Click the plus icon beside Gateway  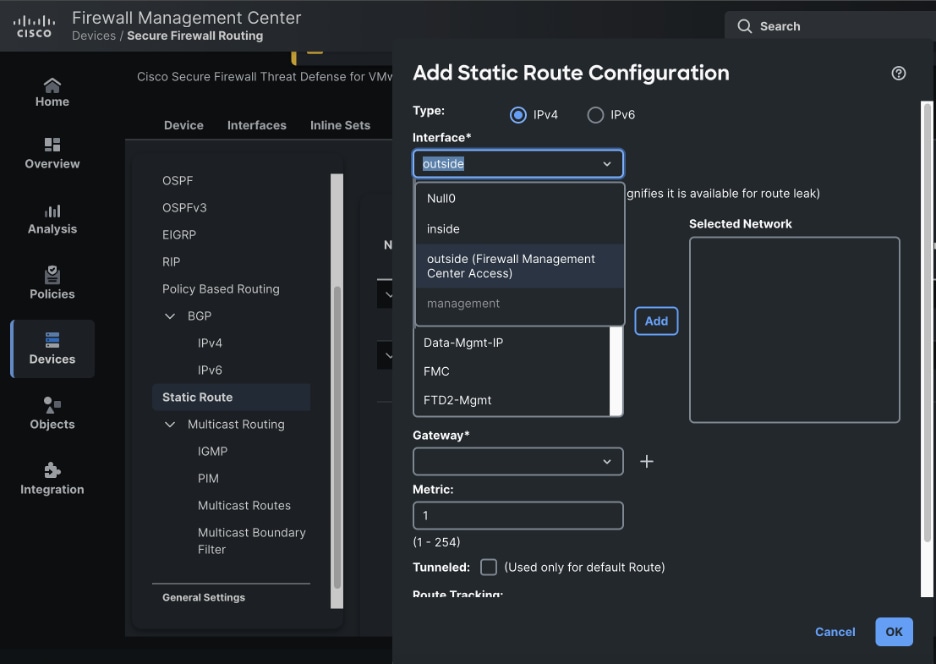click(x=646, y=462)
